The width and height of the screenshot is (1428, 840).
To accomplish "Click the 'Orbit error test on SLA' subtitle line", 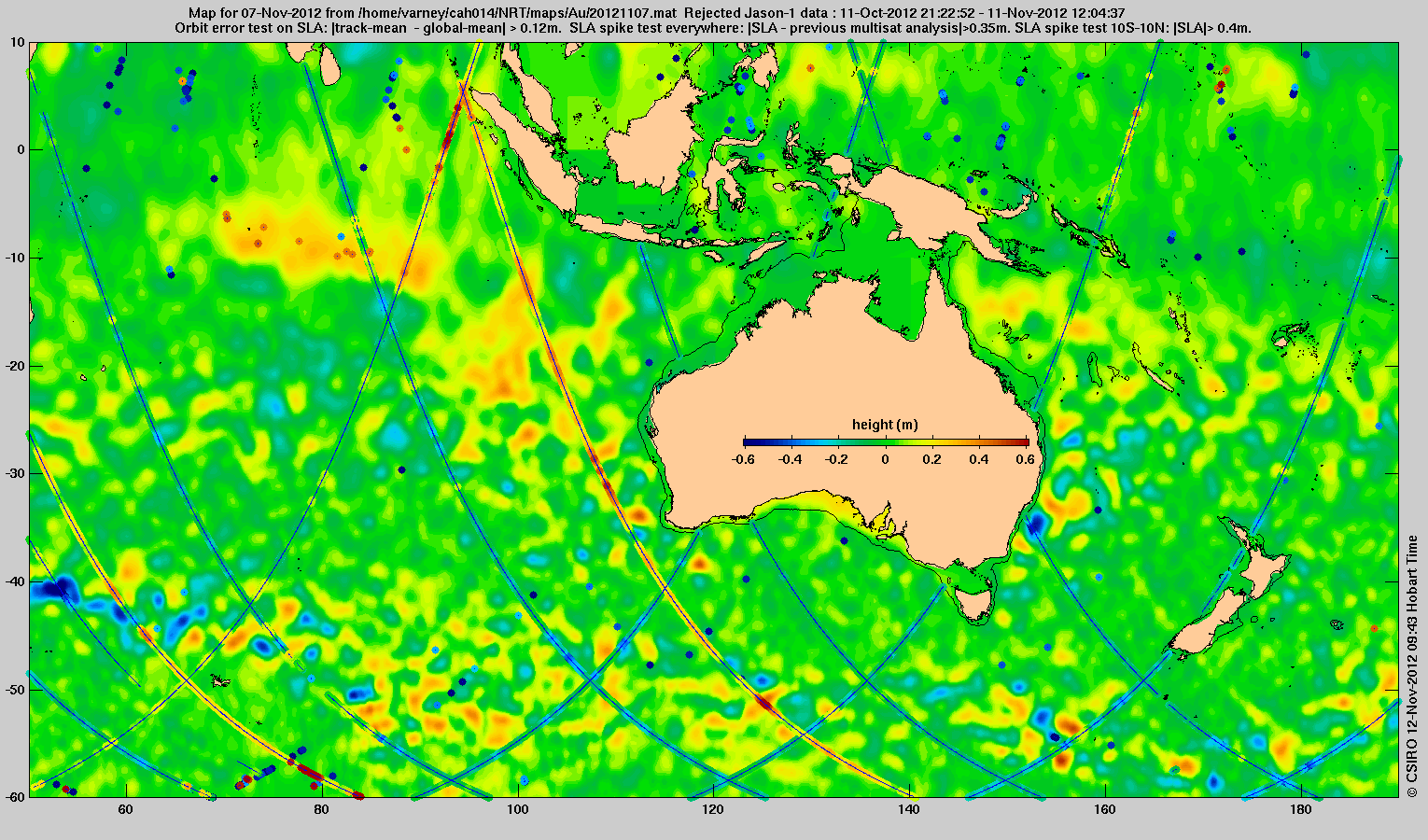I will coord(713,28).
